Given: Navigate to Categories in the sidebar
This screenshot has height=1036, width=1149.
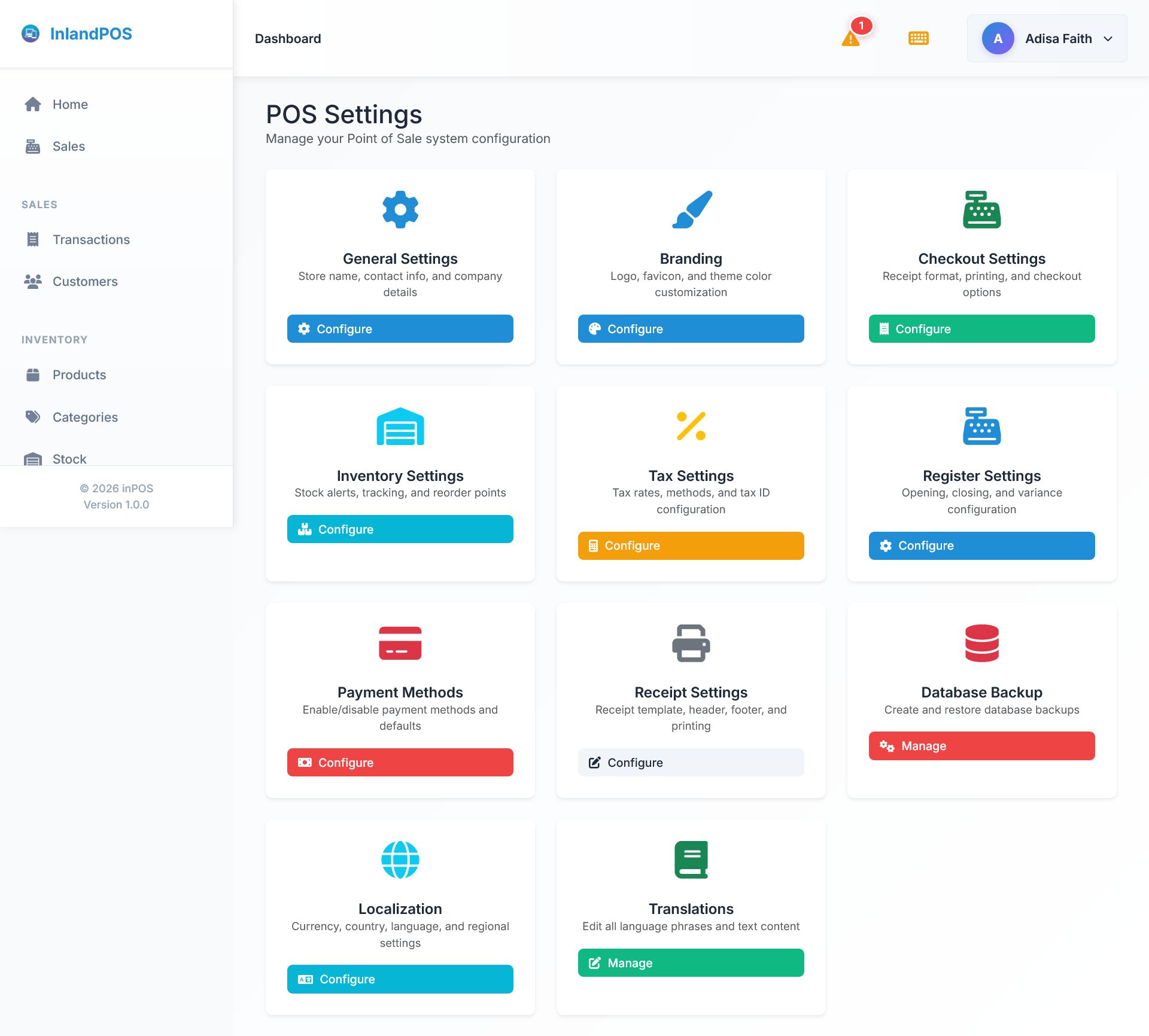Looking at the screenshot, I should [85, 417].
